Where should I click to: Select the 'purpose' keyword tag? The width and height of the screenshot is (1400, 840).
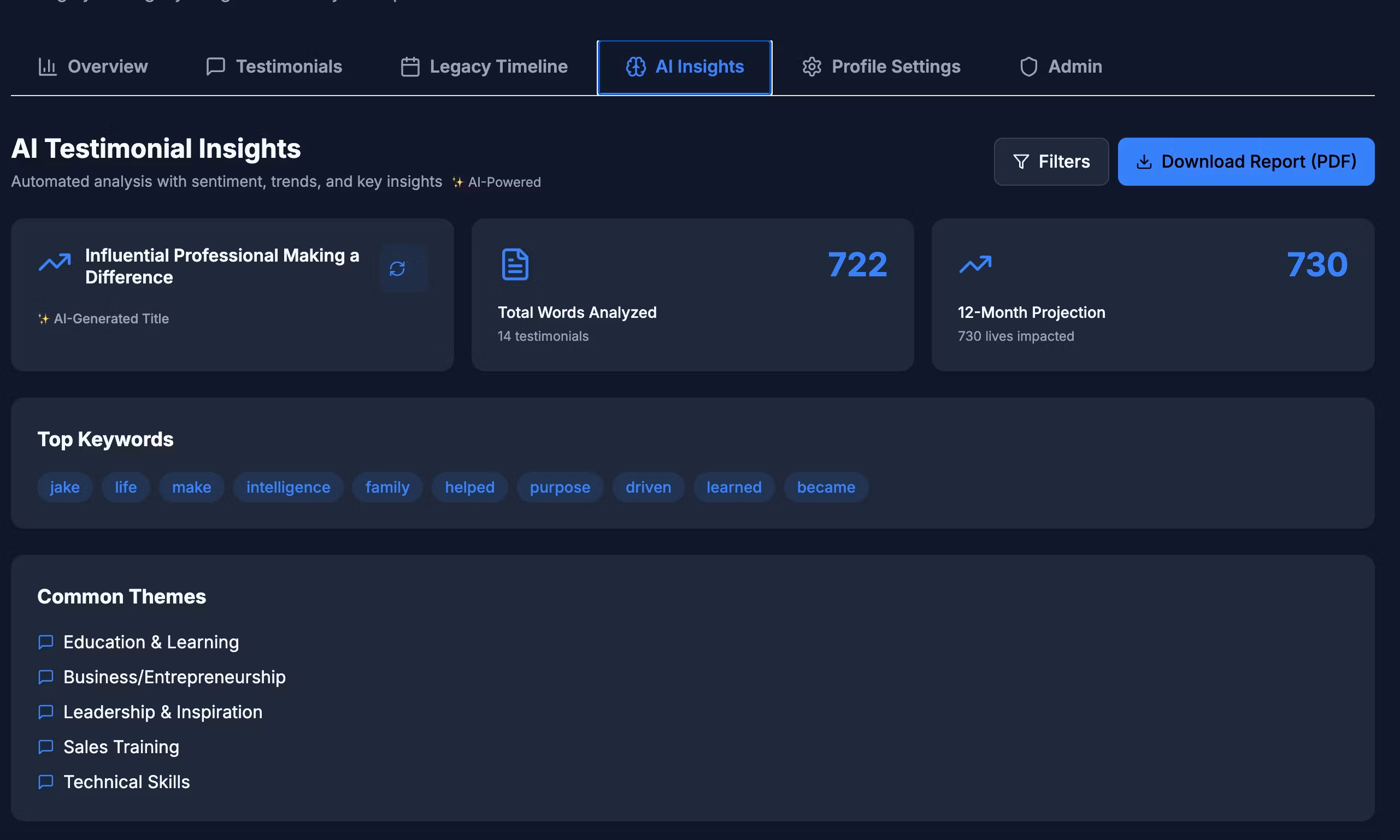[560, 487]
